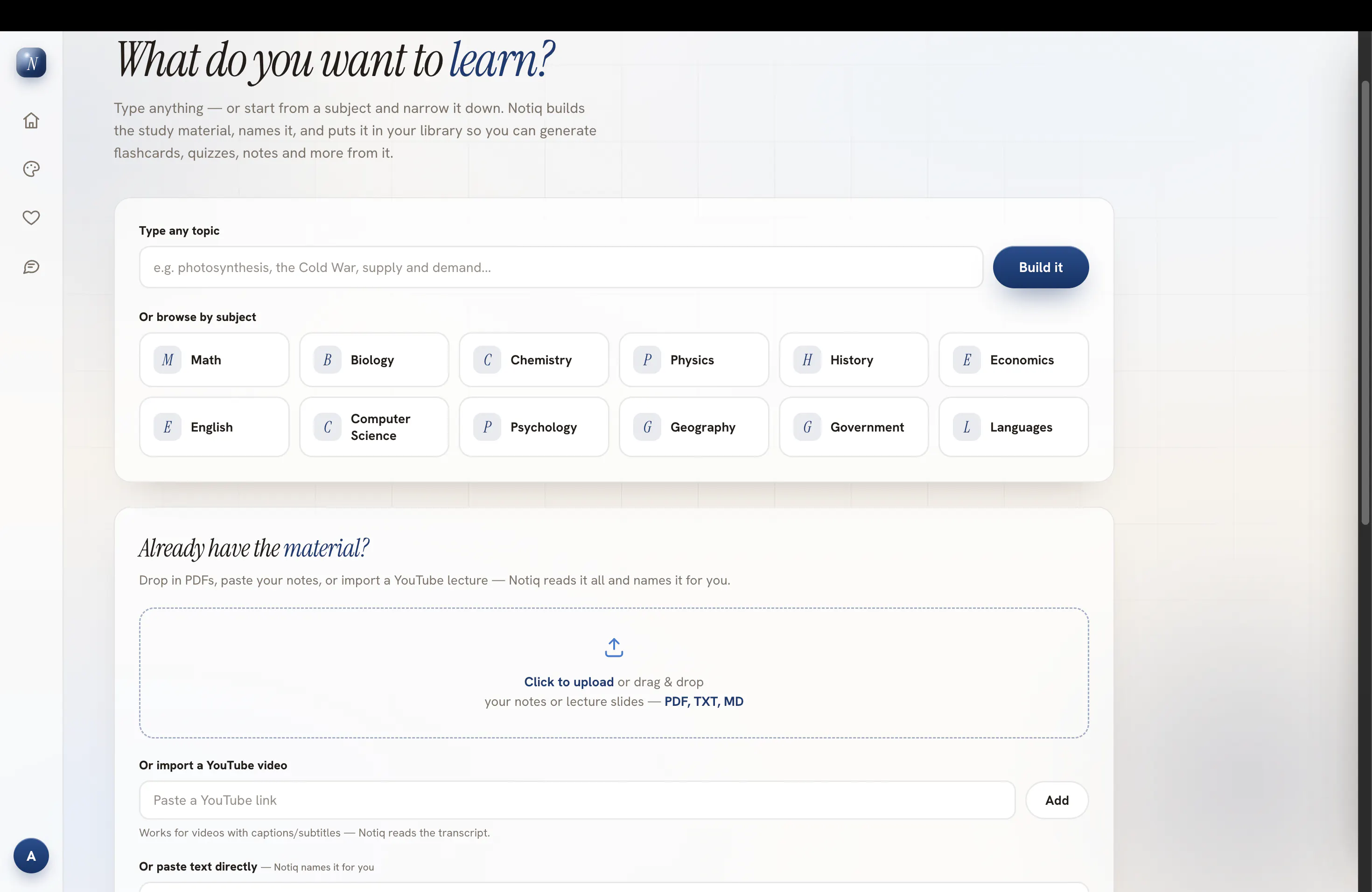
Task: Click the upload arrow icon in drop zone
Action: point(614,648)
